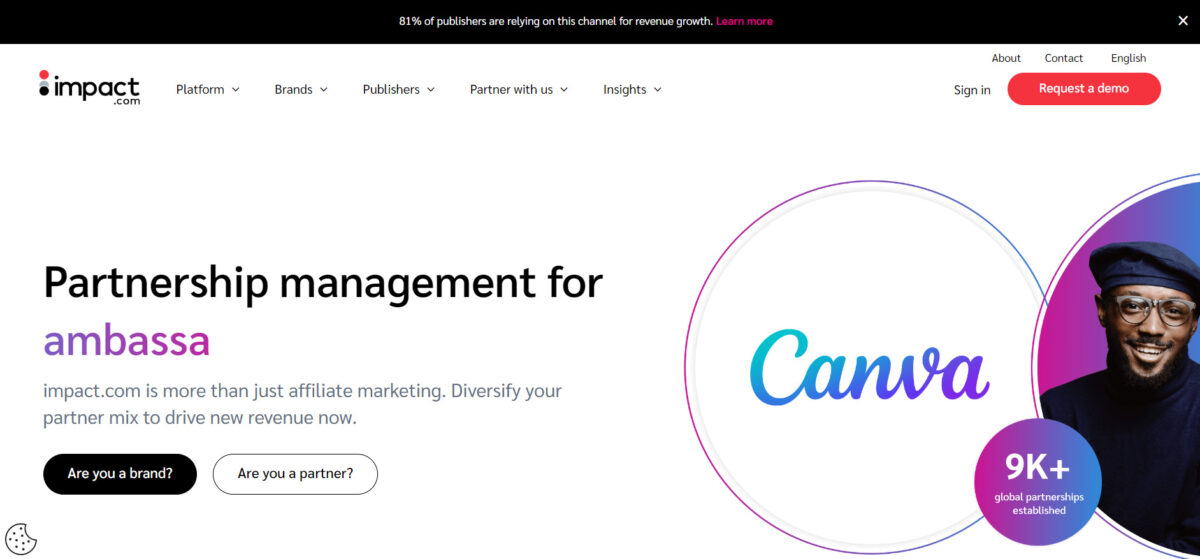Click the Request a demo button
This screenshot has width=1200, height=559.
click(1084, 88)
